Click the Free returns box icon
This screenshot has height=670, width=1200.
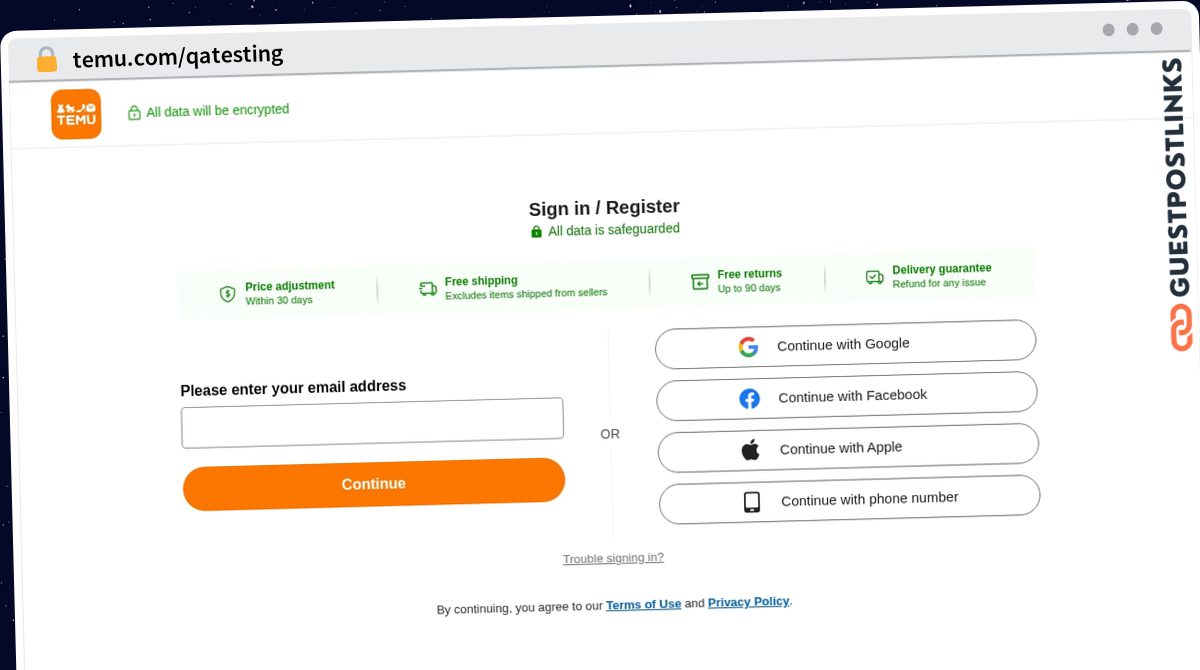[x=700, y=282]
